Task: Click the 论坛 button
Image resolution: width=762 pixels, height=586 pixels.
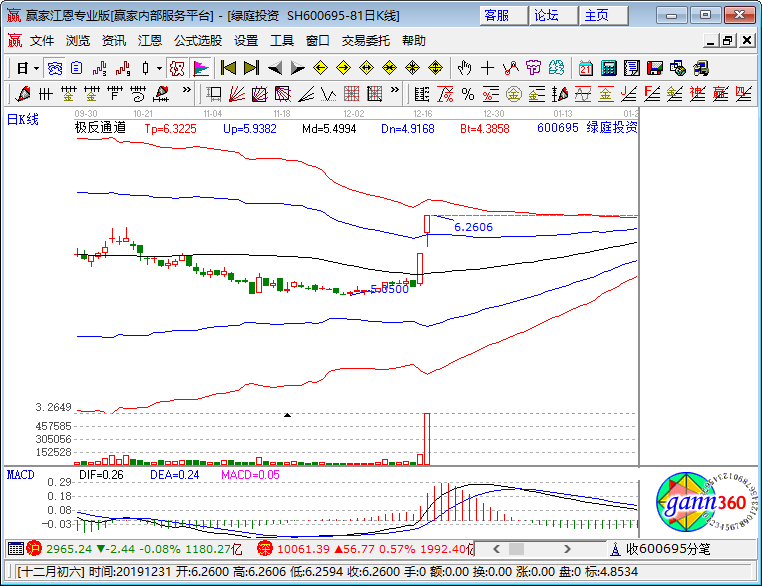Action: point(547,15)
